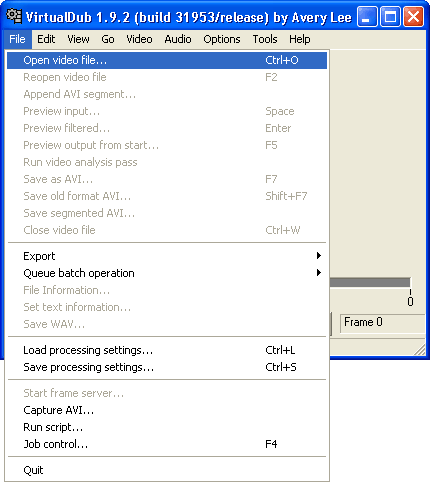Expand Queue batch operation submenu
The width and height of the screenshot is (430, 482).
pos(167,273)
